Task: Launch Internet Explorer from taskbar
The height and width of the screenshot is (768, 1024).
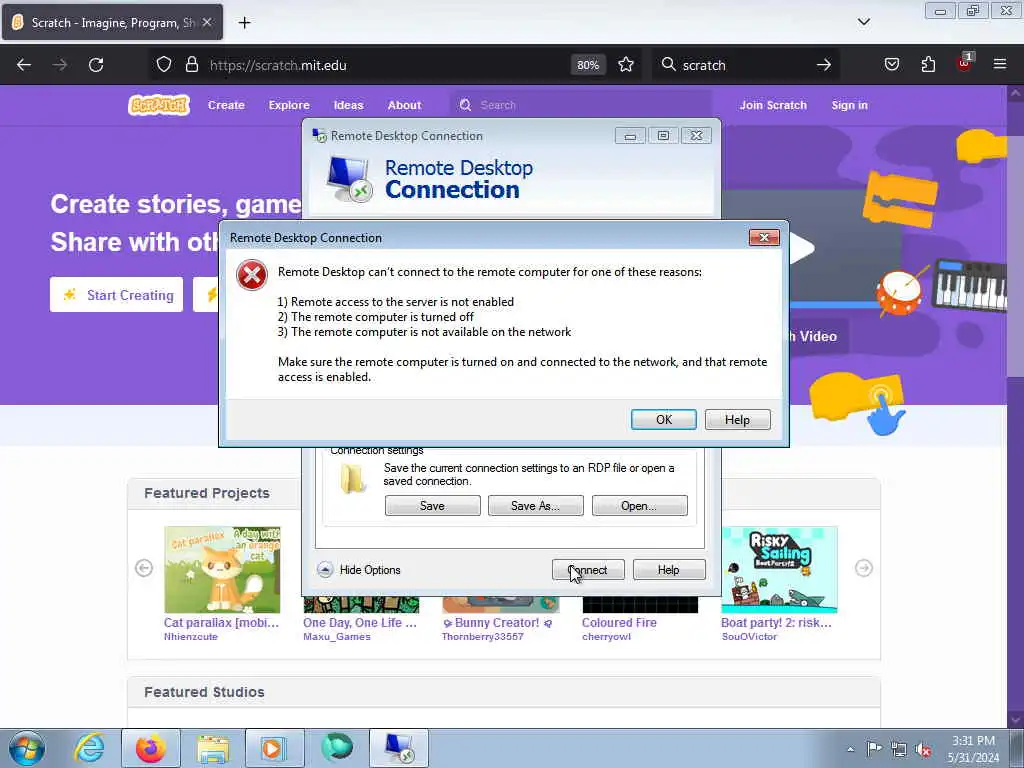Action: click(89, 748)
